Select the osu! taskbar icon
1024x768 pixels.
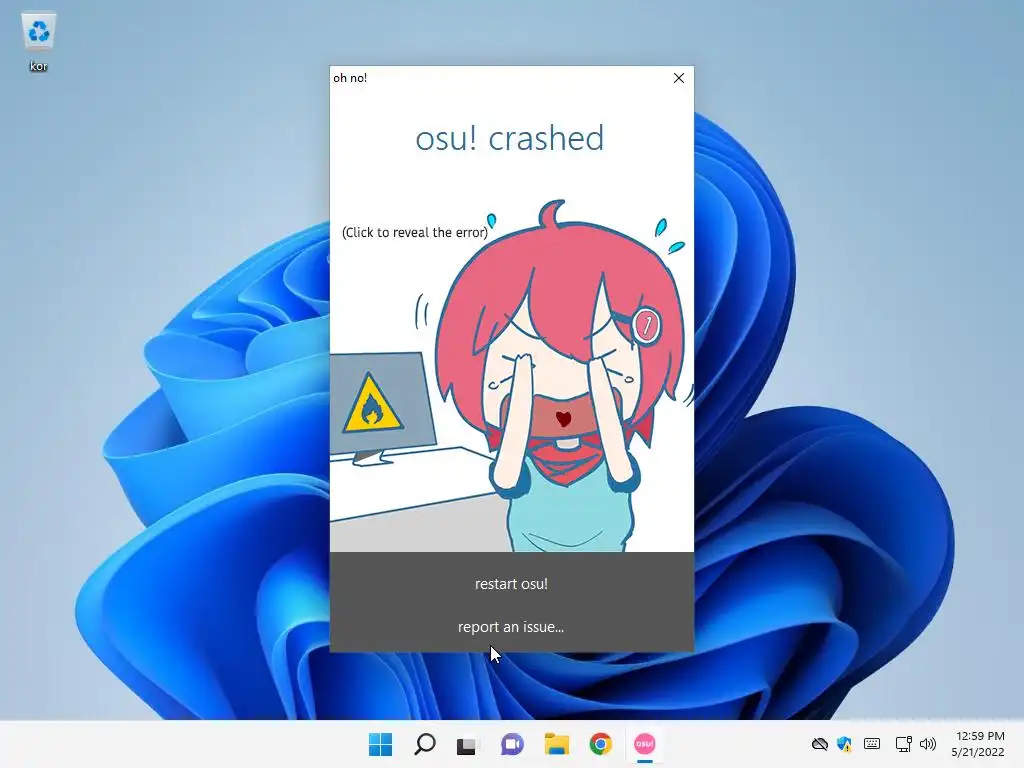(x=645, y=744)
